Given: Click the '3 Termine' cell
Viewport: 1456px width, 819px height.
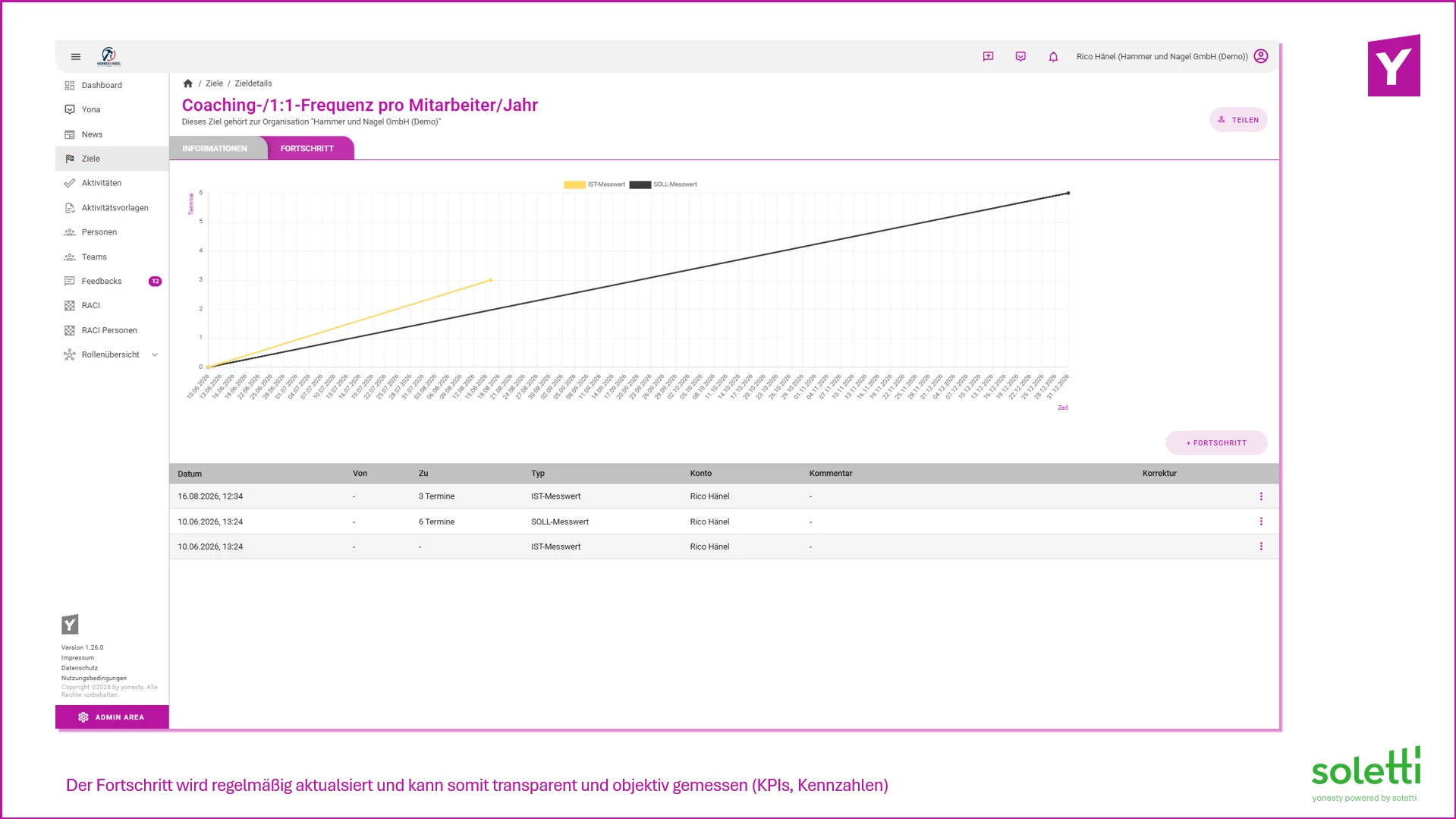Looking at the screenshot, I should coord(436,496).
